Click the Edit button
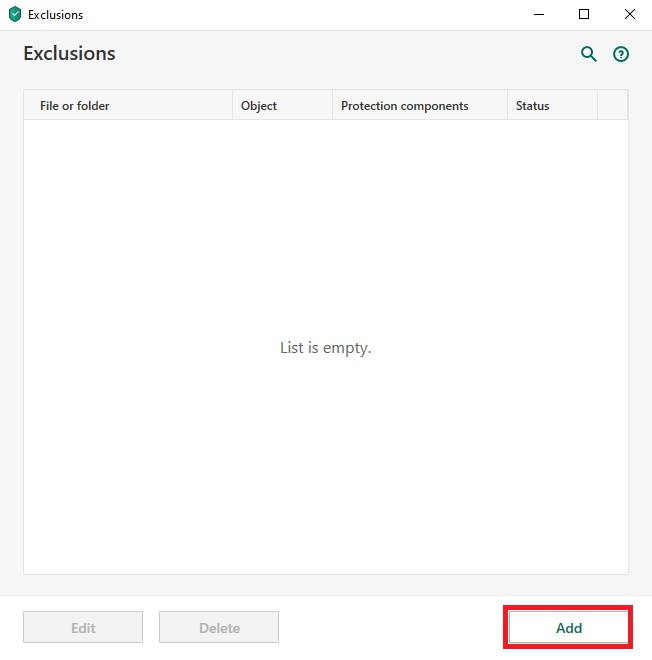The width and height of the screenshot is (652, 660). (83, 628)
